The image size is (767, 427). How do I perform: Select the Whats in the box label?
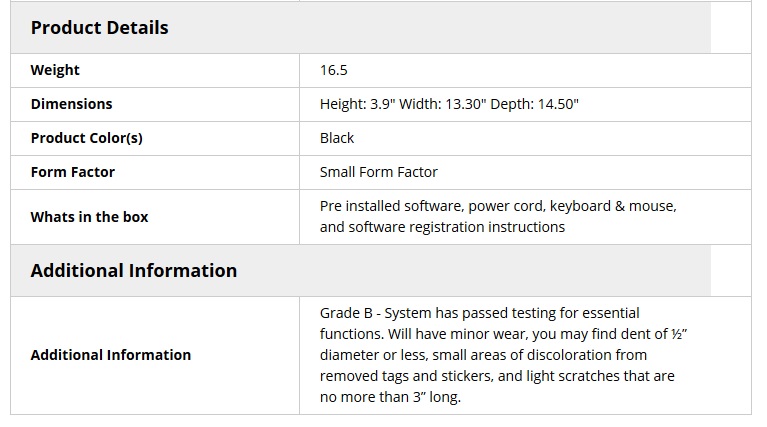[89, 217]
